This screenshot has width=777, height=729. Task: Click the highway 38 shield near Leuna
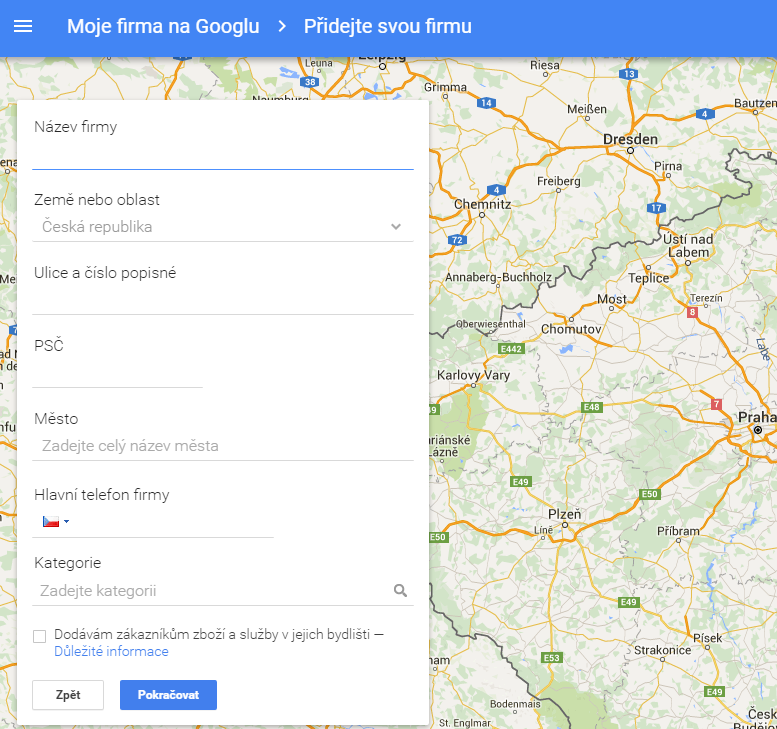(x=310, y=82)
